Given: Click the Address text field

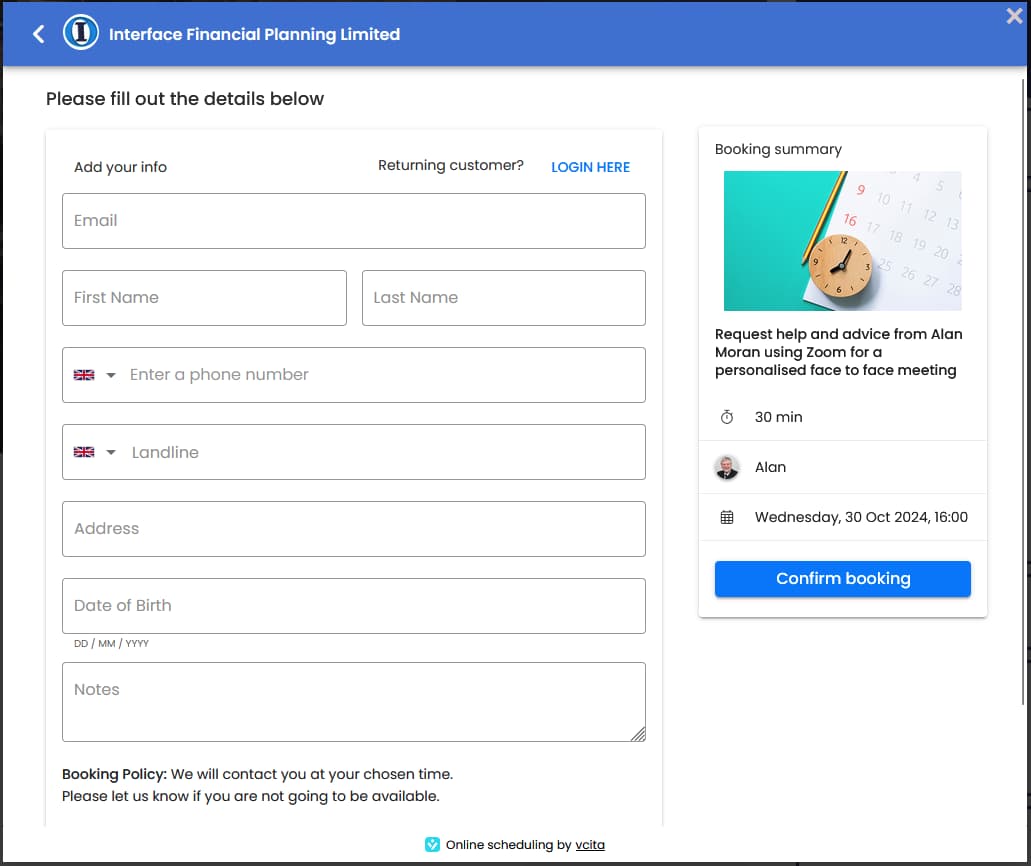Looking at the screenshot, I should [353, 529].
